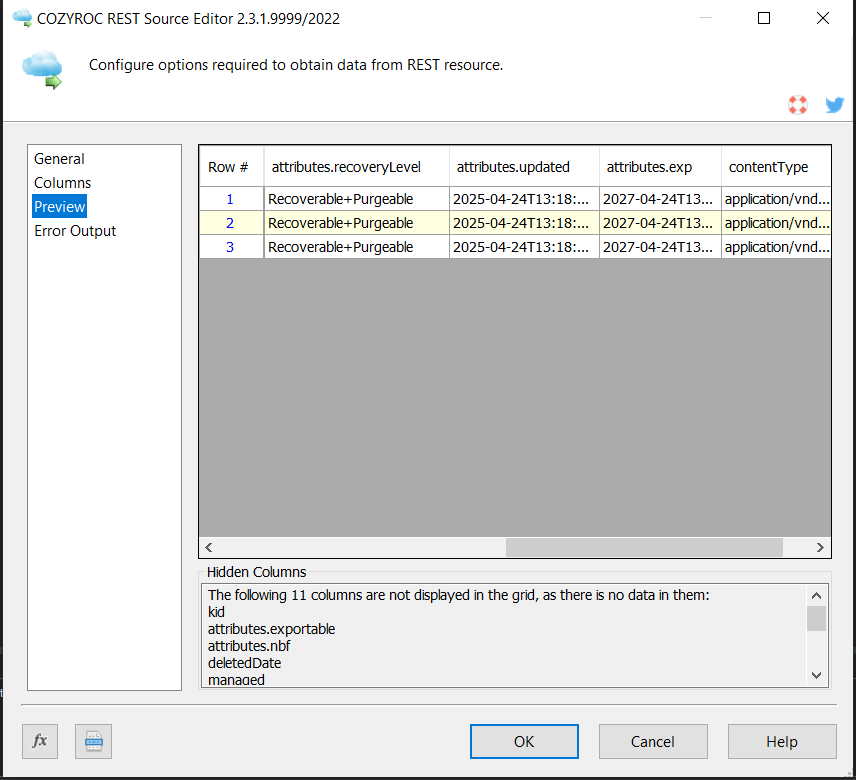Confirm with the OK button
856x780 pixels.
pos(524,741)
